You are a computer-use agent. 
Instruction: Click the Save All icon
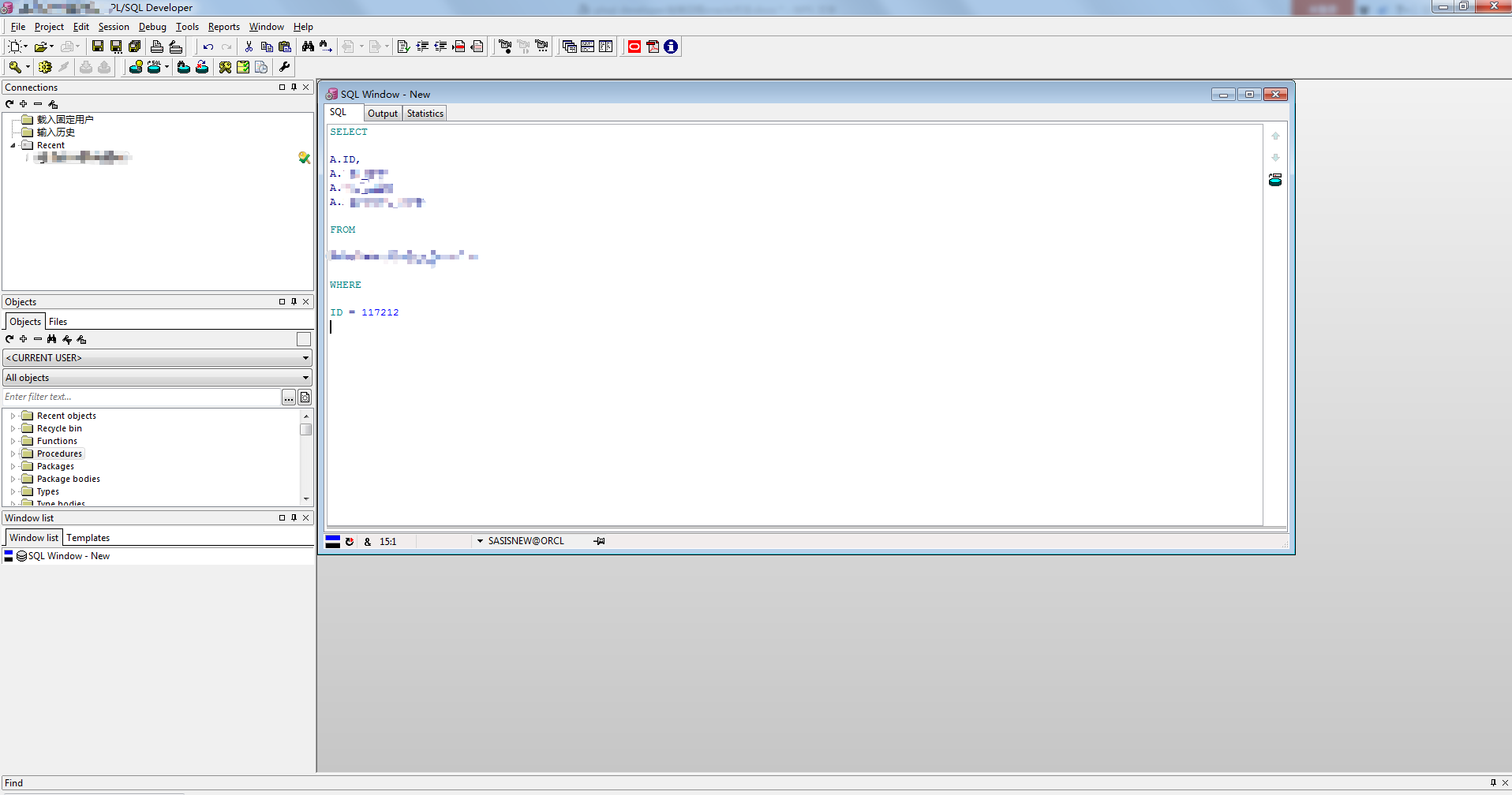tap(134, 47)
